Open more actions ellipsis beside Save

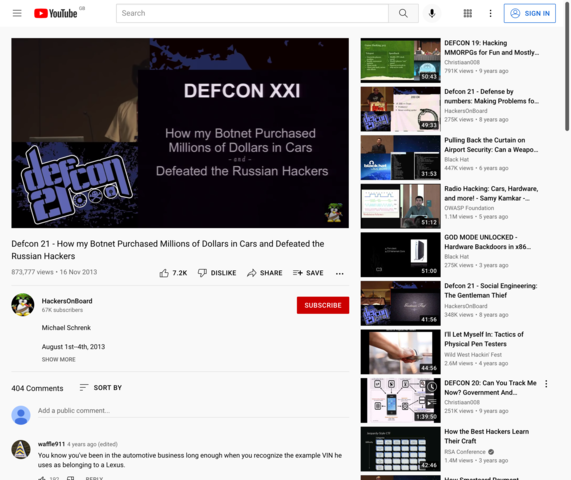[339, 273]
